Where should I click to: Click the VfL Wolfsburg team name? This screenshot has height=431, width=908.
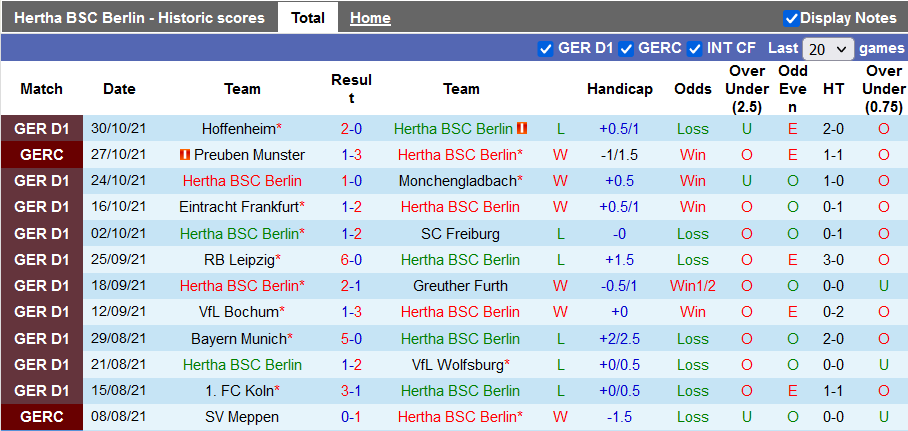pos(457,364)
